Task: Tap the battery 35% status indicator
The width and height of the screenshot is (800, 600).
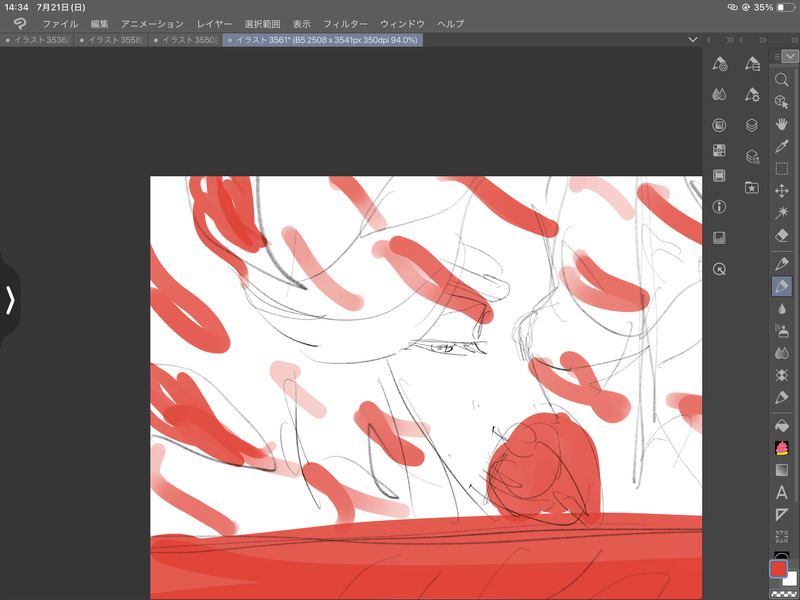Action: (774, 7)
